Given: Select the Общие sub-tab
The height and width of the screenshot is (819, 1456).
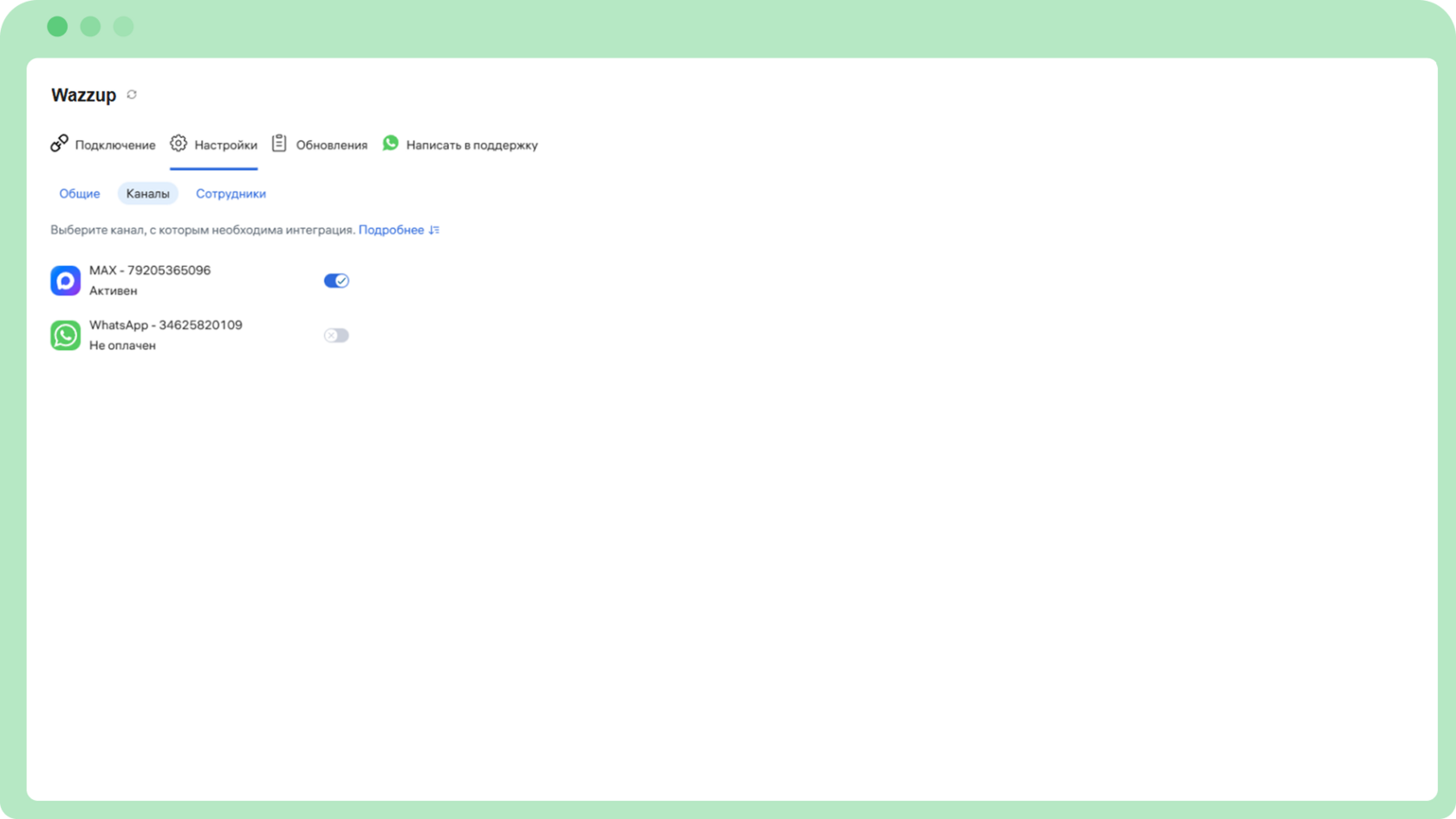Looking at the screenshot, I should 80,193.
